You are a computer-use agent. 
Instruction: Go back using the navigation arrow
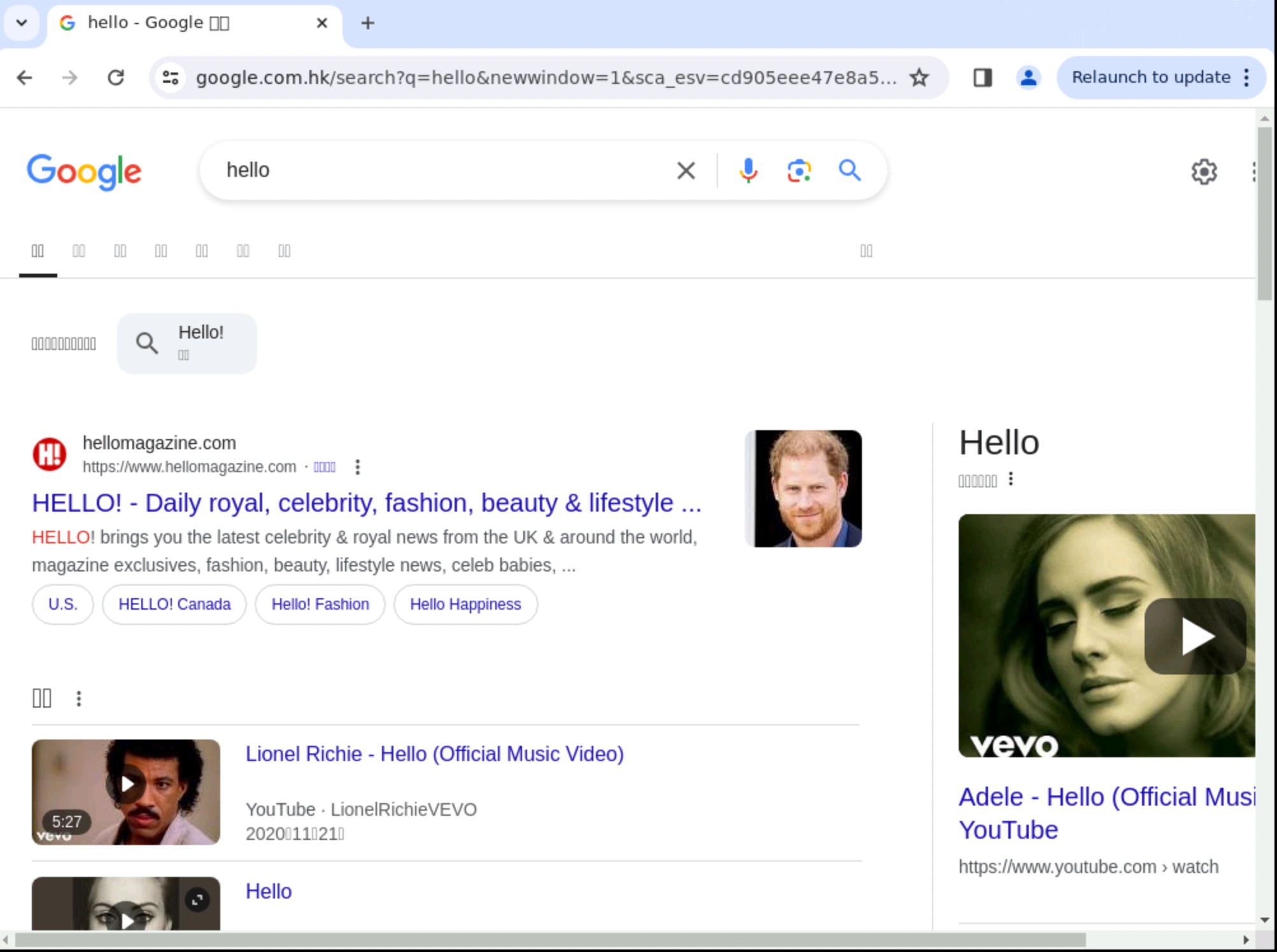[24, 77]
